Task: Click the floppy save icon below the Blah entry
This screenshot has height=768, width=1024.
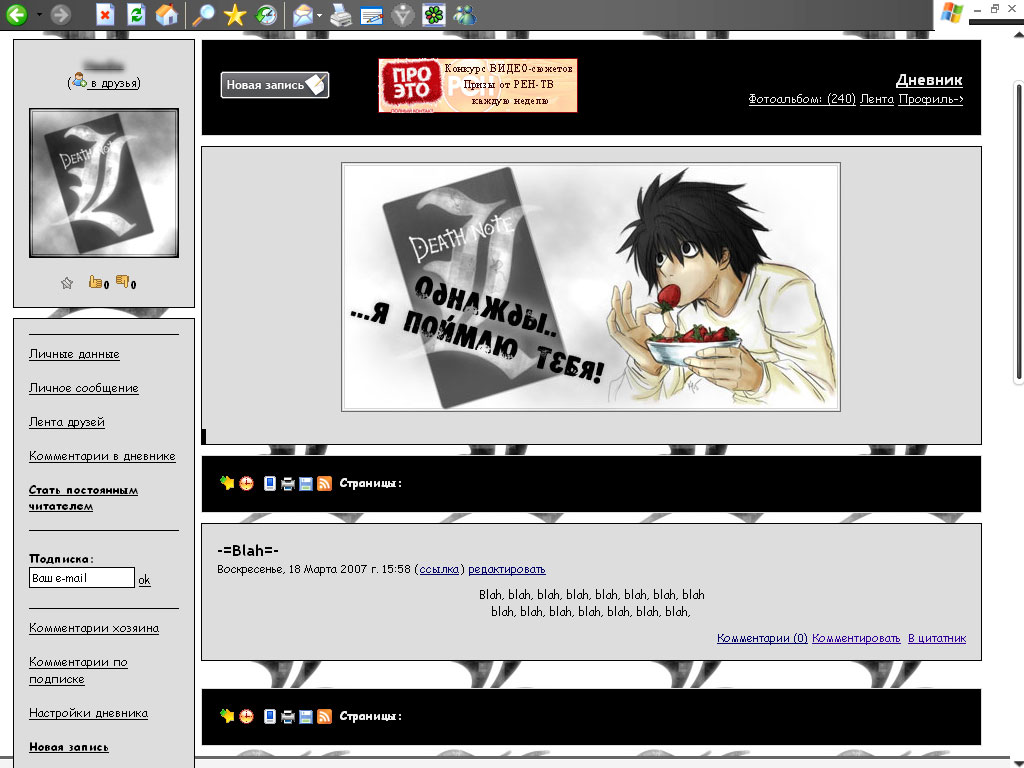Action: tap(306, 717)
